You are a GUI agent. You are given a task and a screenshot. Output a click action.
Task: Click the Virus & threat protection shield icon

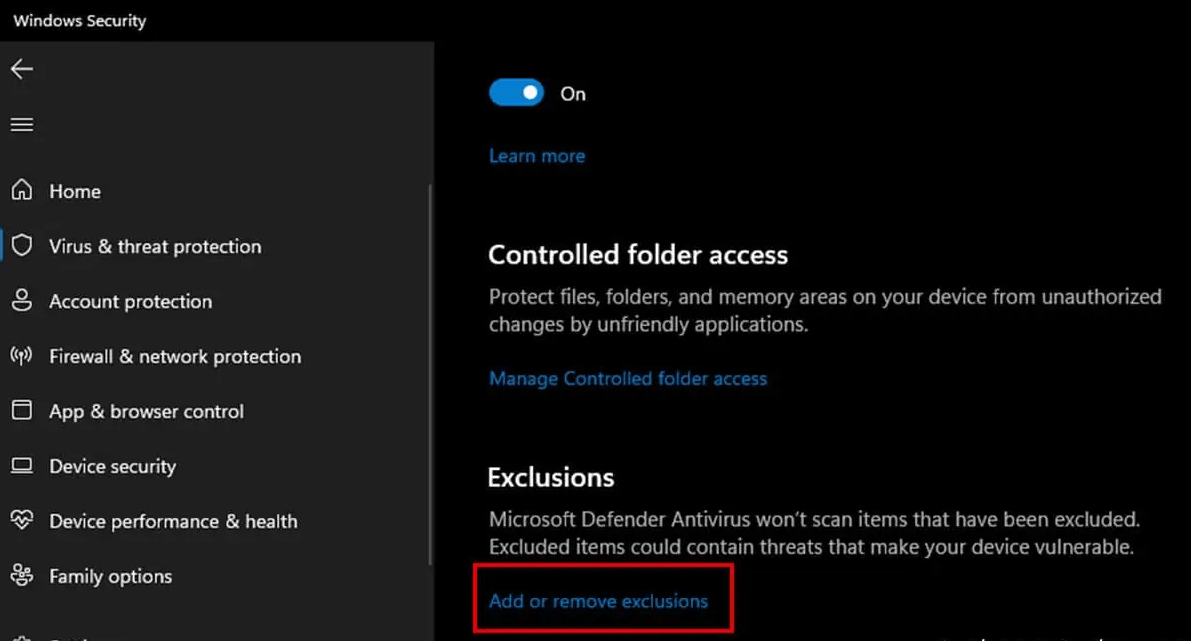tap(21, 246)
